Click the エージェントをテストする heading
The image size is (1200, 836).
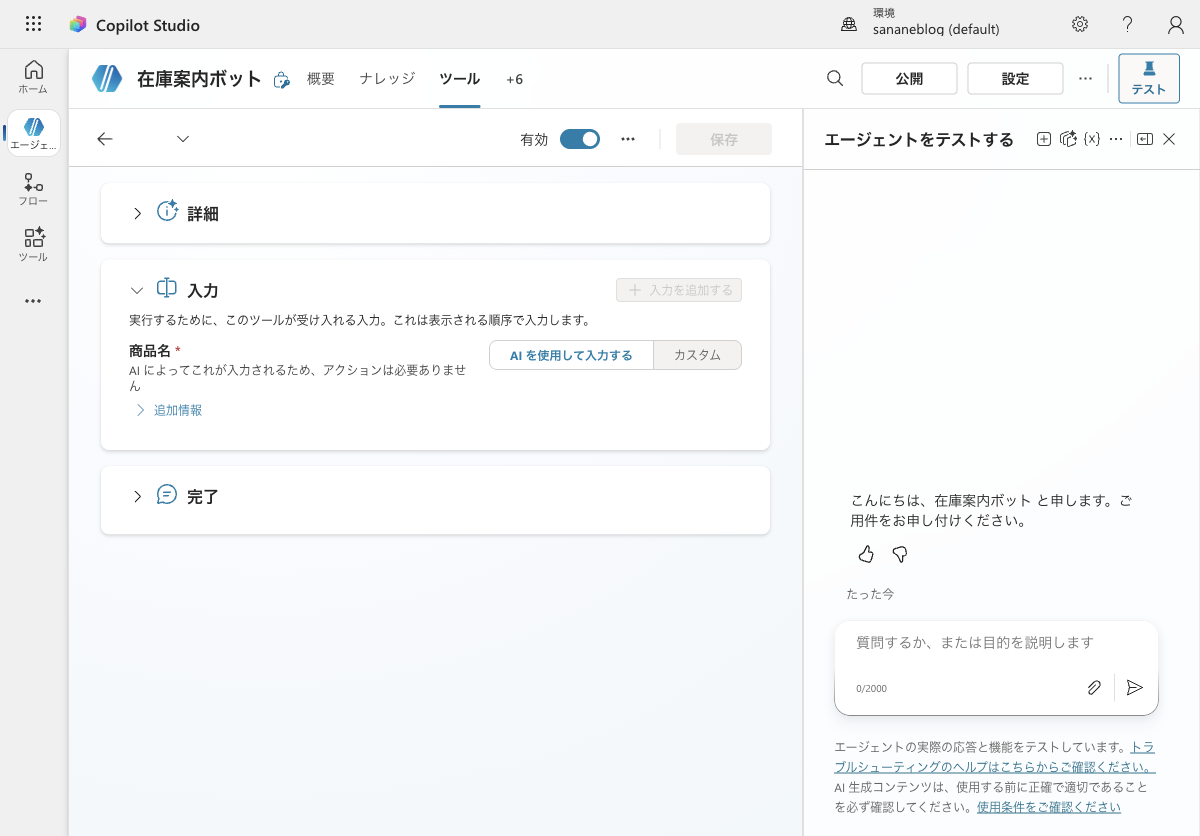(x=919, y=139)
